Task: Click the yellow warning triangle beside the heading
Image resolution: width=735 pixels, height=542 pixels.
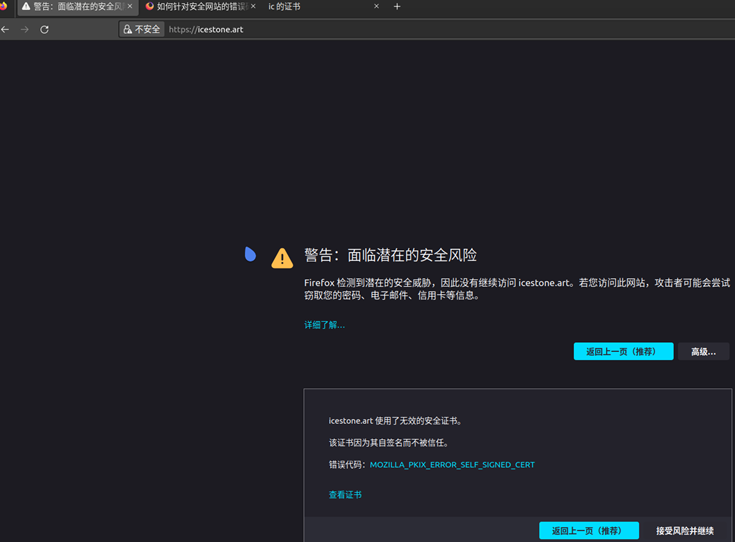Action: pos(282,258)
